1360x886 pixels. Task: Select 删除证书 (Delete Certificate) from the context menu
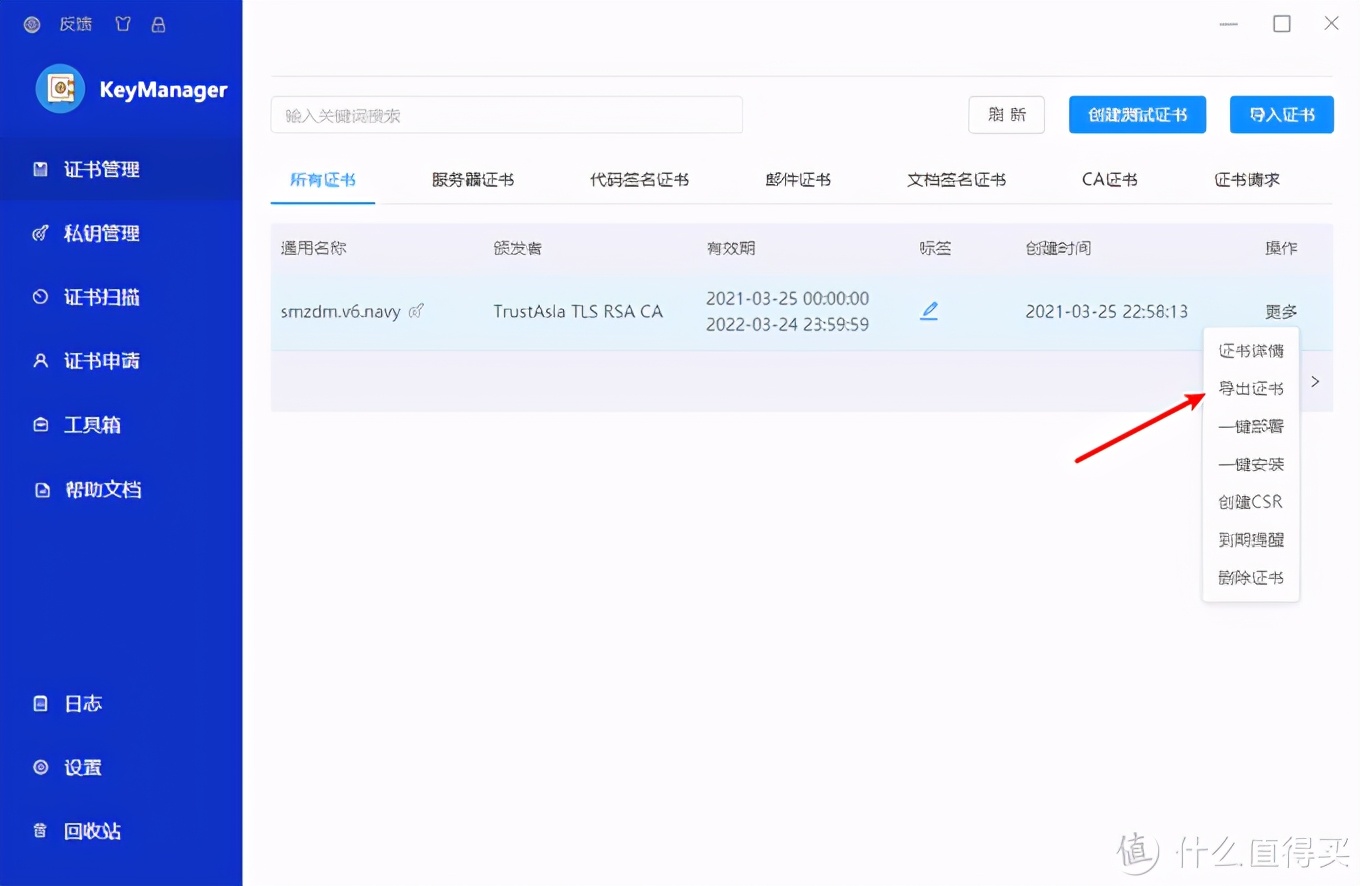point(1250,577)
